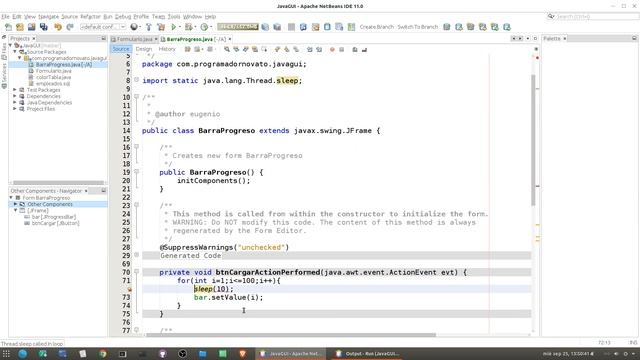Click the error stripe red marker top right
640x360 pixels.
pos(537,58)
